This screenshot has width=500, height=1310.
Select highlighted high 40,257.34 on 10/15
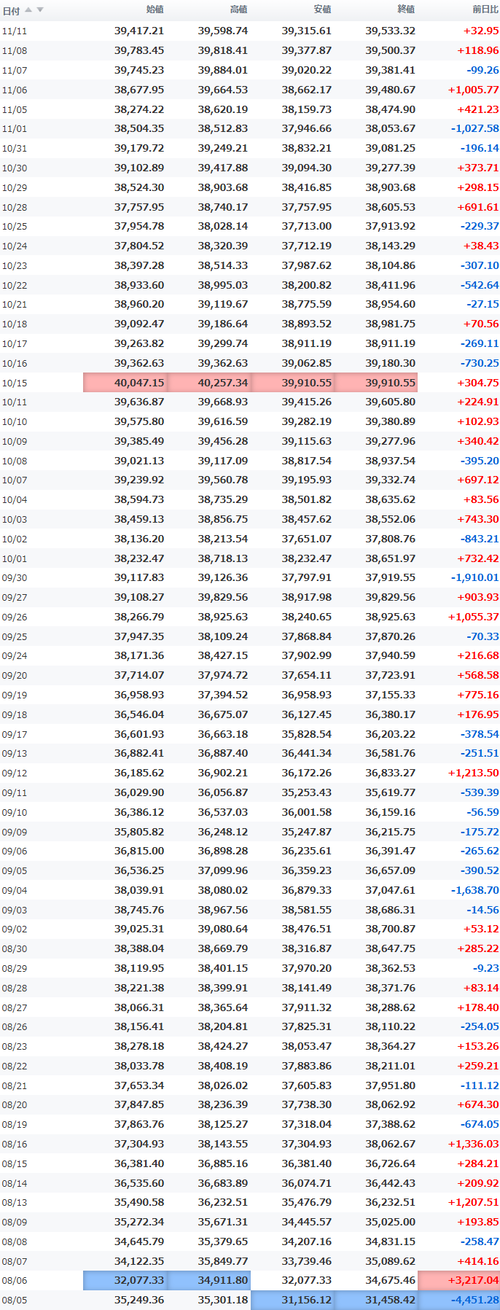click(x=209, y=382)
